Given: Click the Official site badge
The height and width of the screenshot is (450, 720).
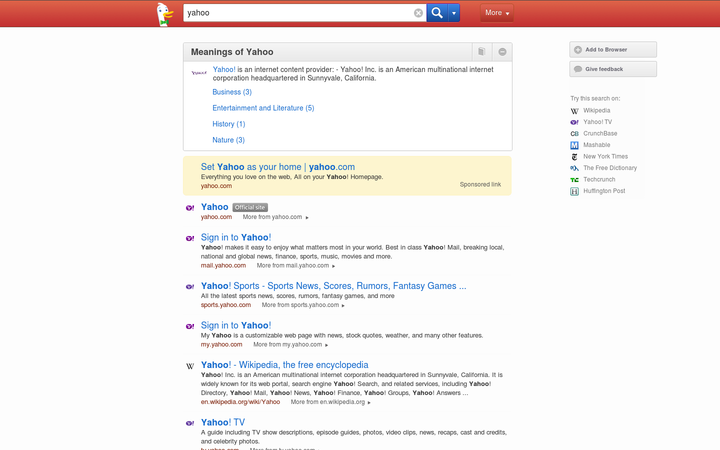Looking at the screenshot, I should [x=250, y=208].
